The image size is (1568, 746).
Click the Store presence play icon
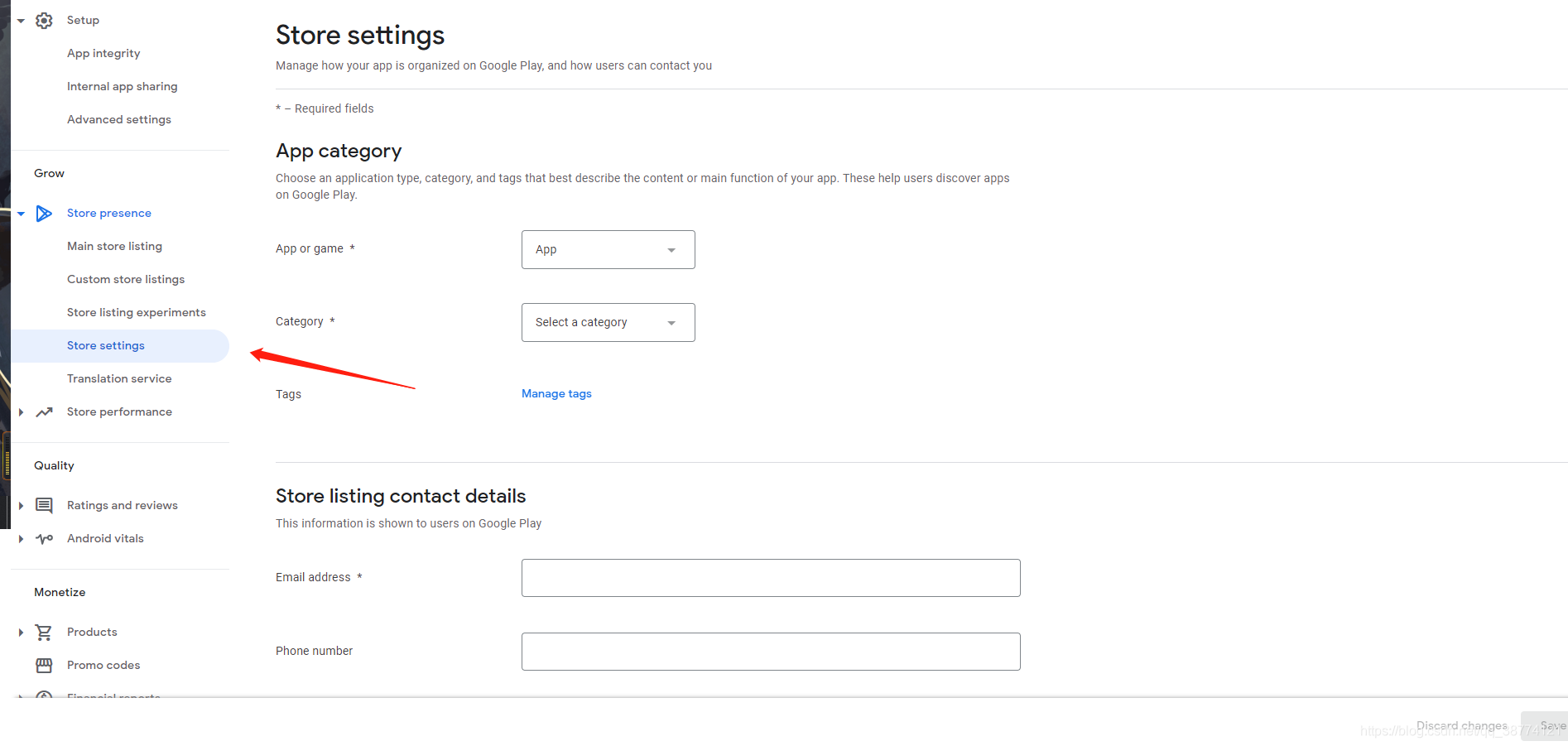tap(44, 214)
